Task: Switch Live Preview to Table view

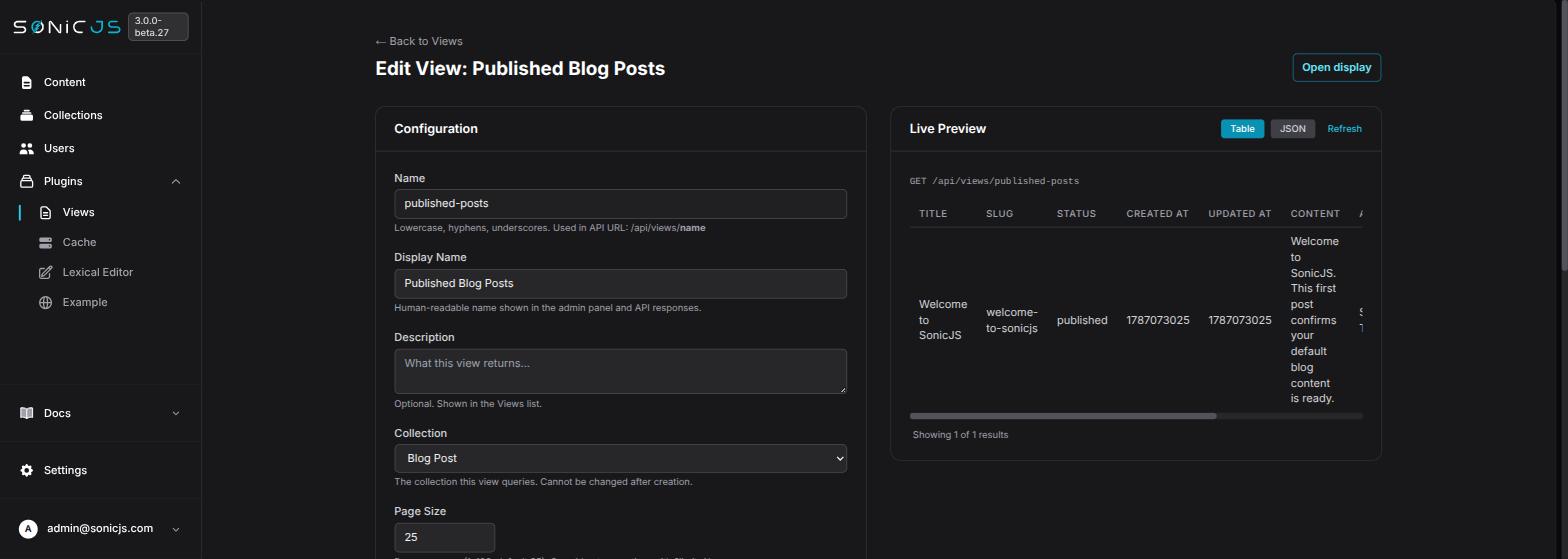Action: pos(1242,129)
